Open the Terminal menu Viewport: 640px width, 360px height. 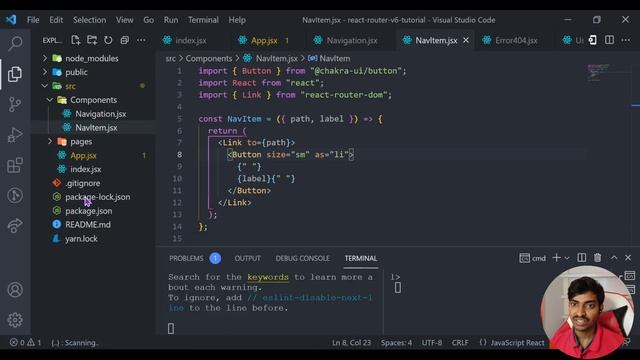(203, 20)
